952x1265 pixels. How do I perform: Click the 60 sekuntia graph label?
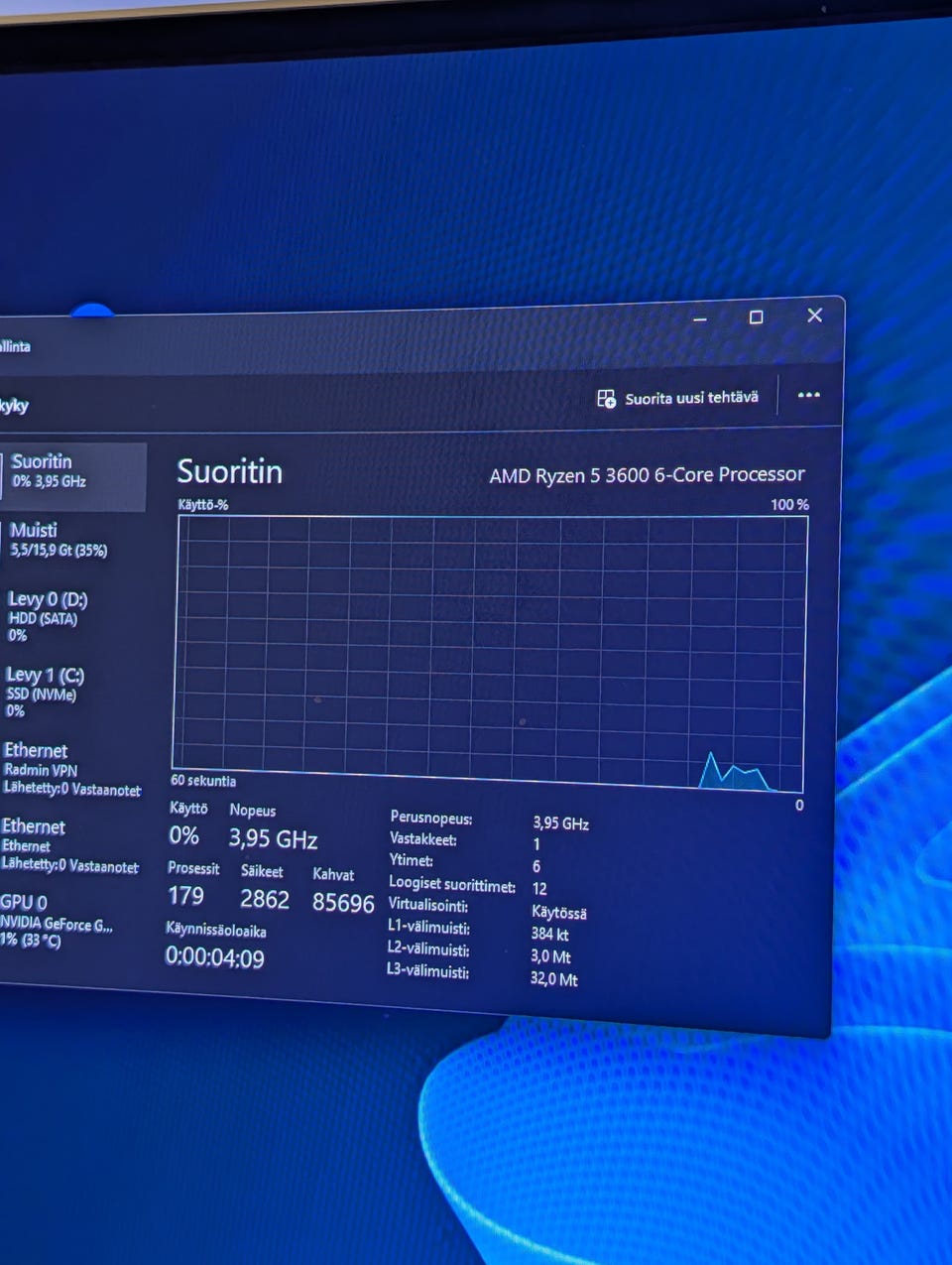tap(203, 781)
